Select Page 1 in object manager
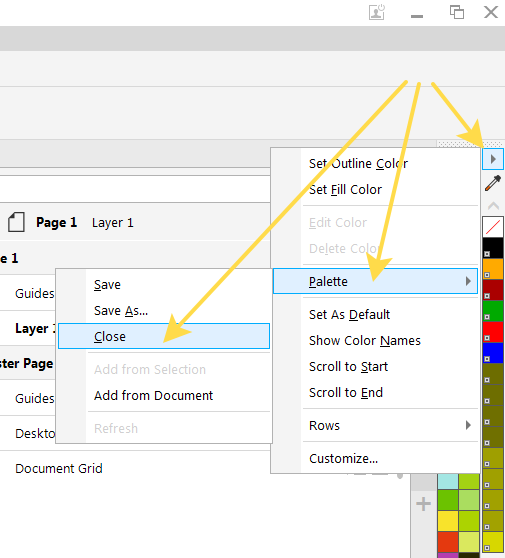The image size is (505, 558). (57, 222)
